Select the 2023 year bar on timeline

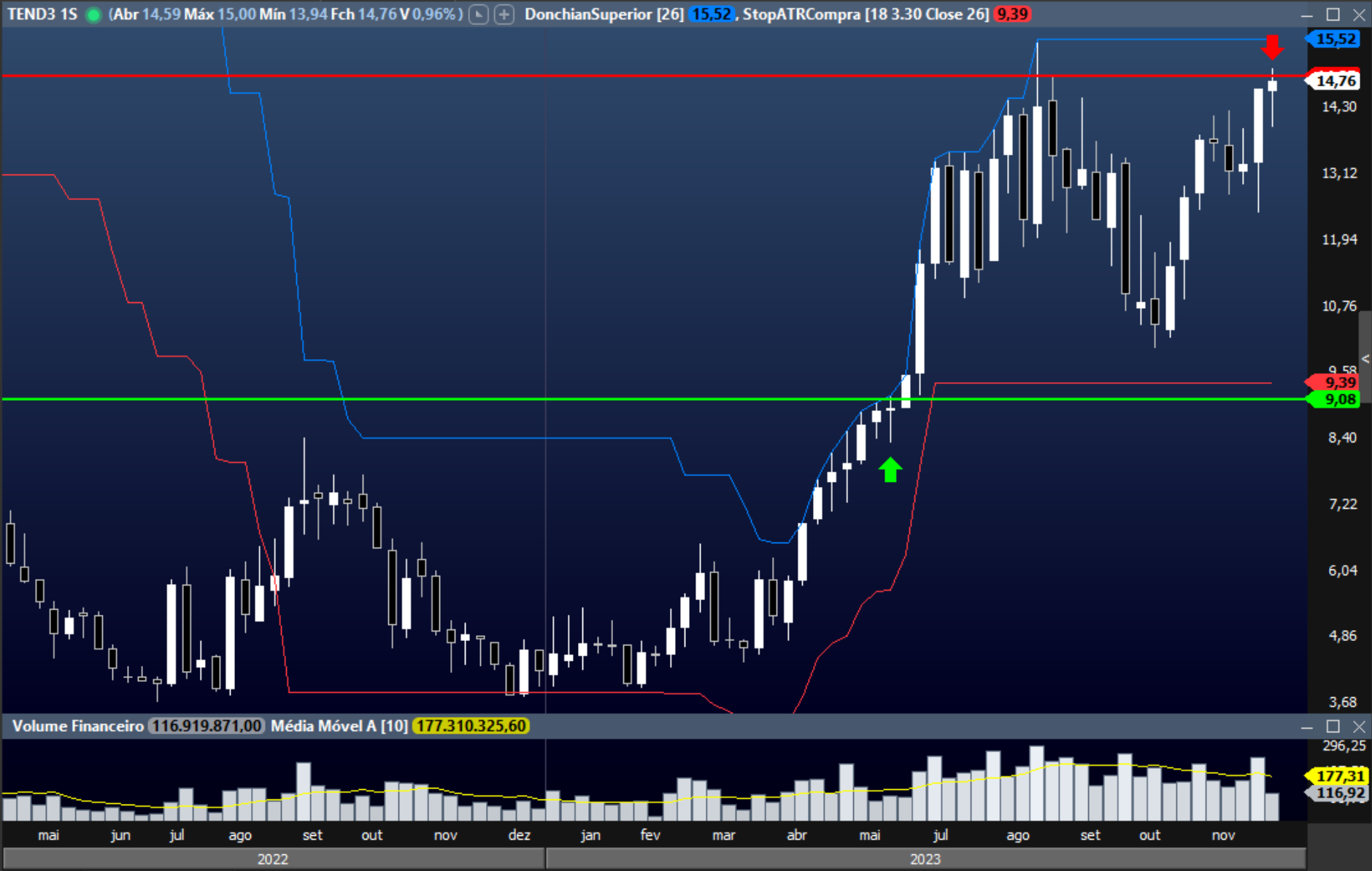[925, 859]
